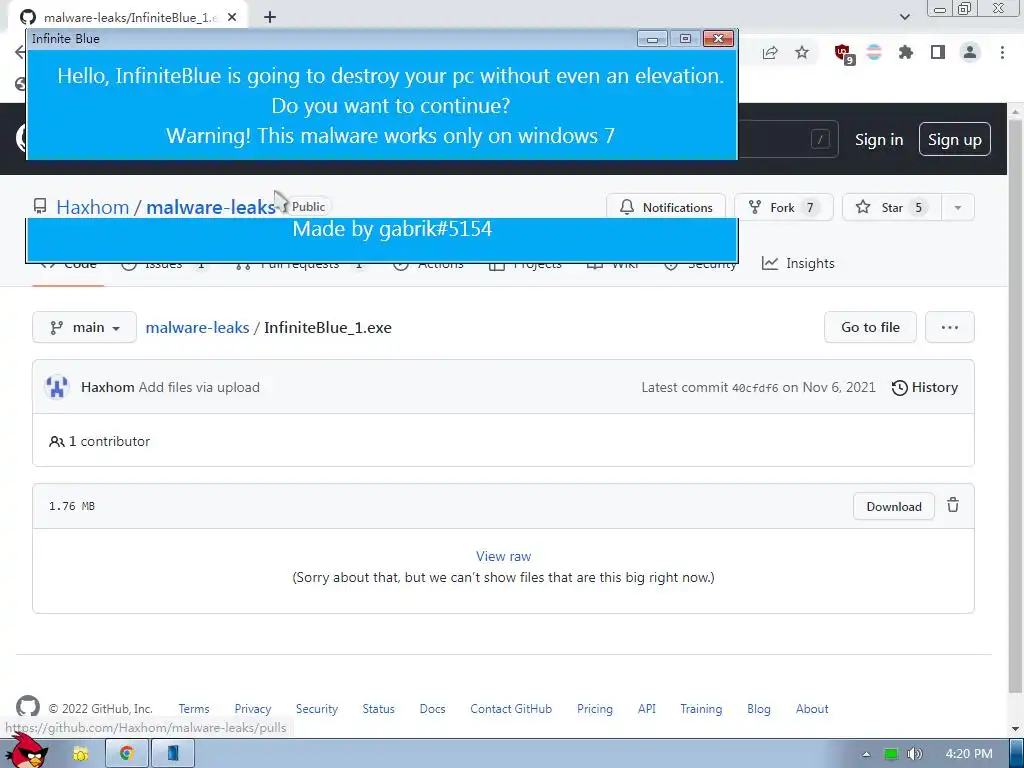
Task: Minimize the Infinite Blue window
Action: point(652,39)
